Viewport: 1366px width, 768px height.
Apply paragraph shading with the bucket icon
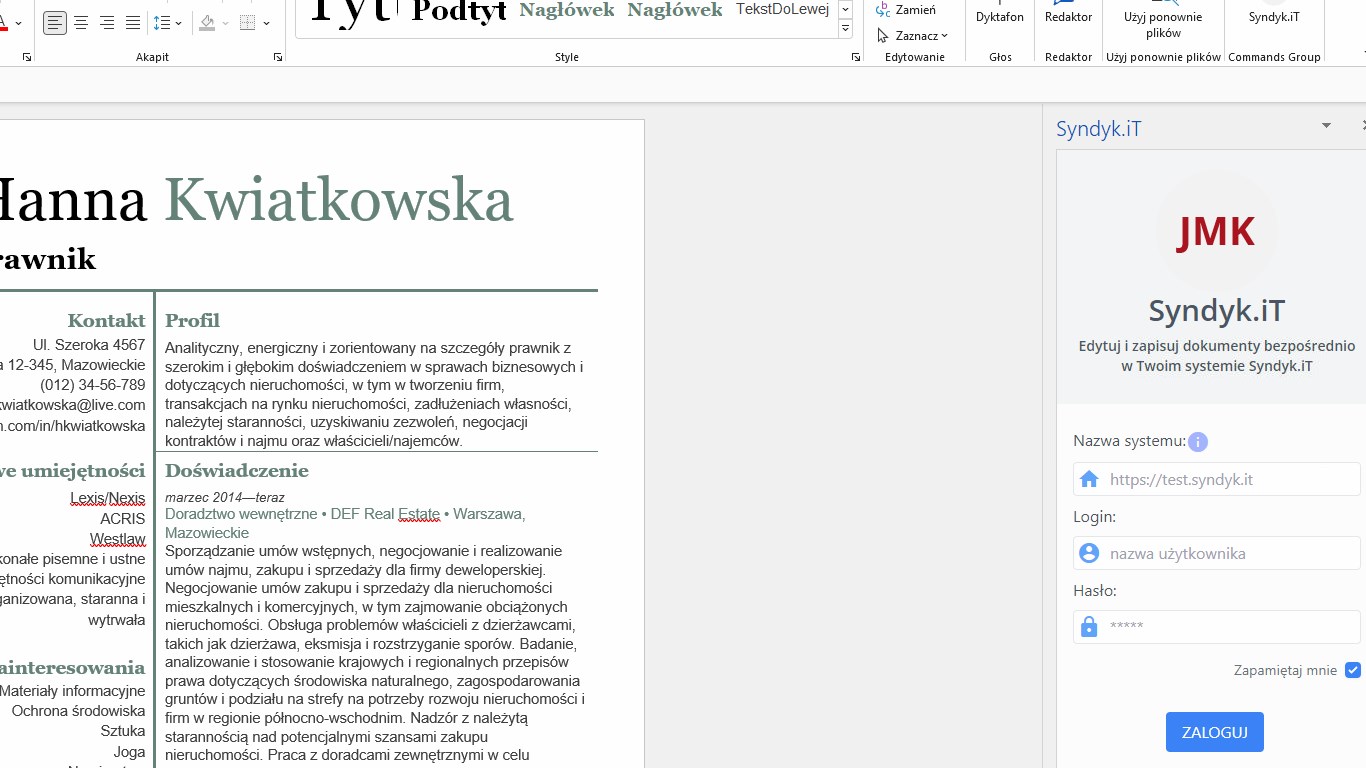point(207,22)
